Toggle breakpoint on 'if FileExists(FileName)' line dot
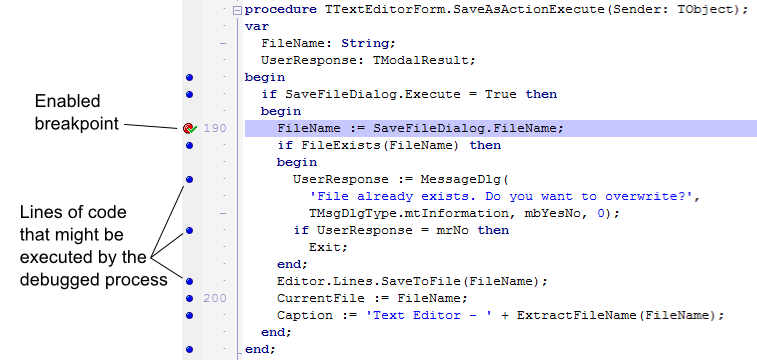 point(189,145)
